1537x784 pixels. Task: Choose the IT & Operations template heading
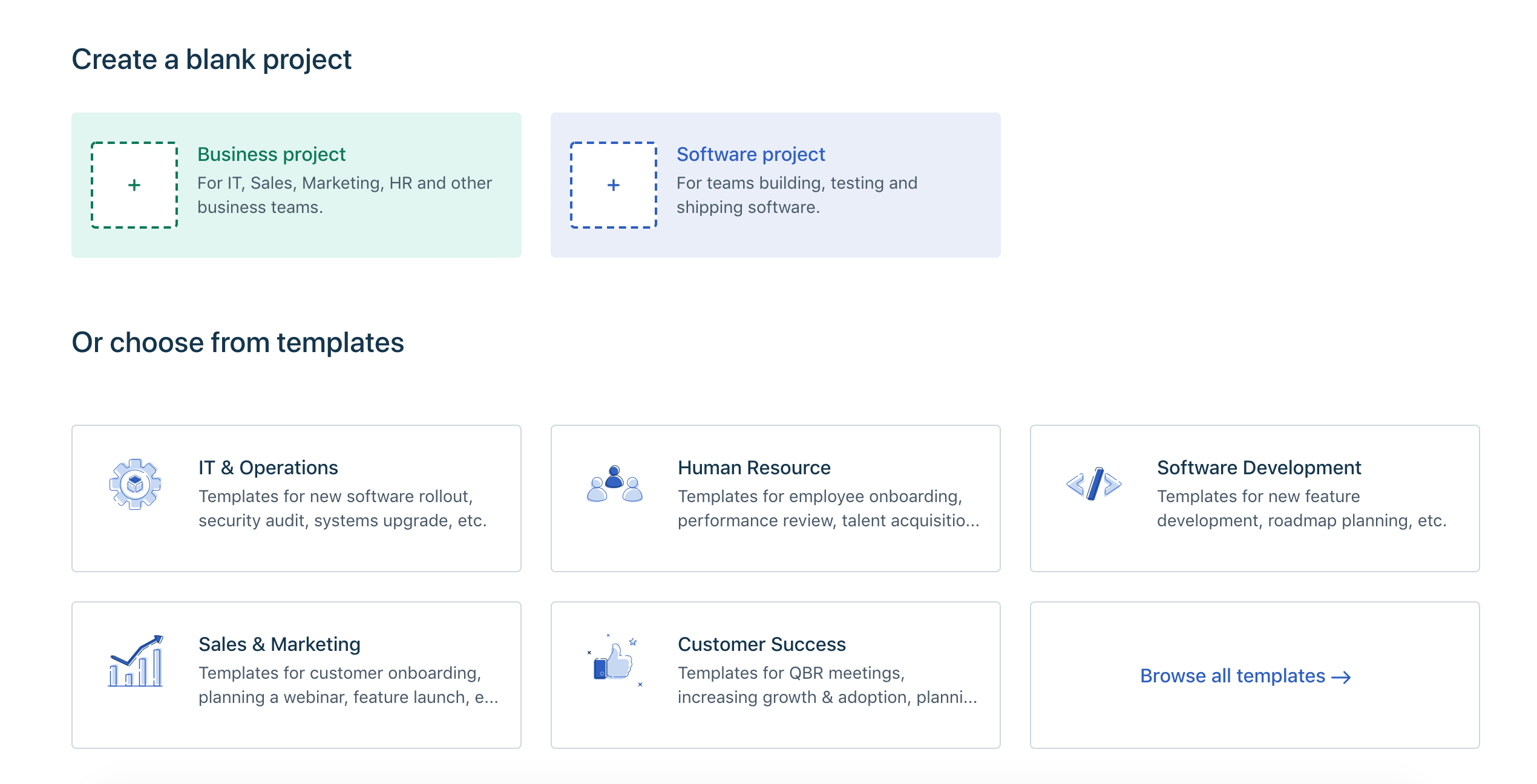pyautogui.click(x=268, y=468)
